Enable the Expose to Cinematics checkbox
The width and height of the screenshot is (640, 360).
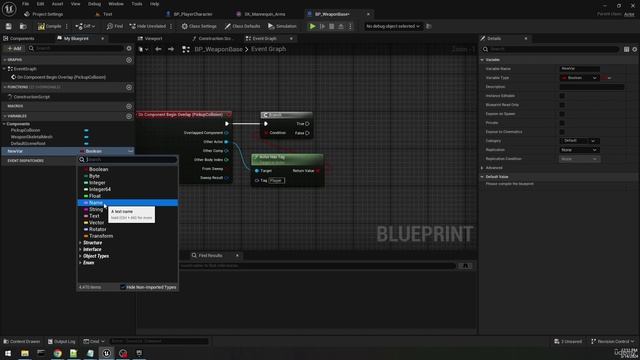562,132
